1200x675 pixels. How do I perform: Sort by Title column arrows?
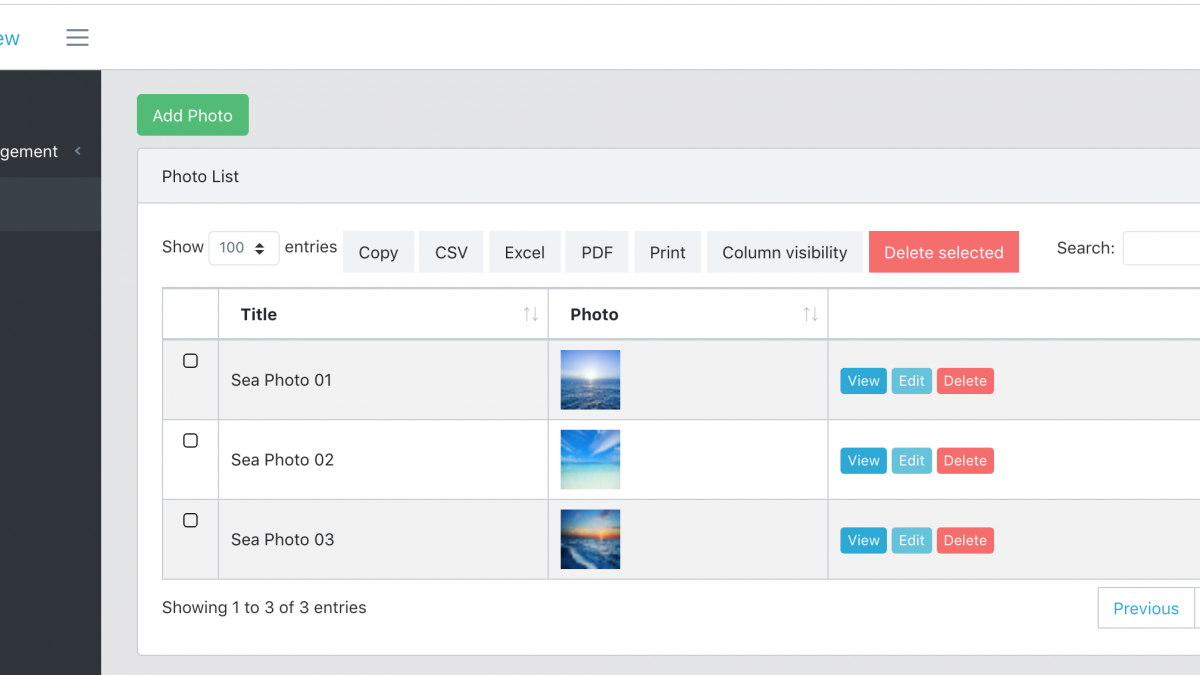point(531,314)
